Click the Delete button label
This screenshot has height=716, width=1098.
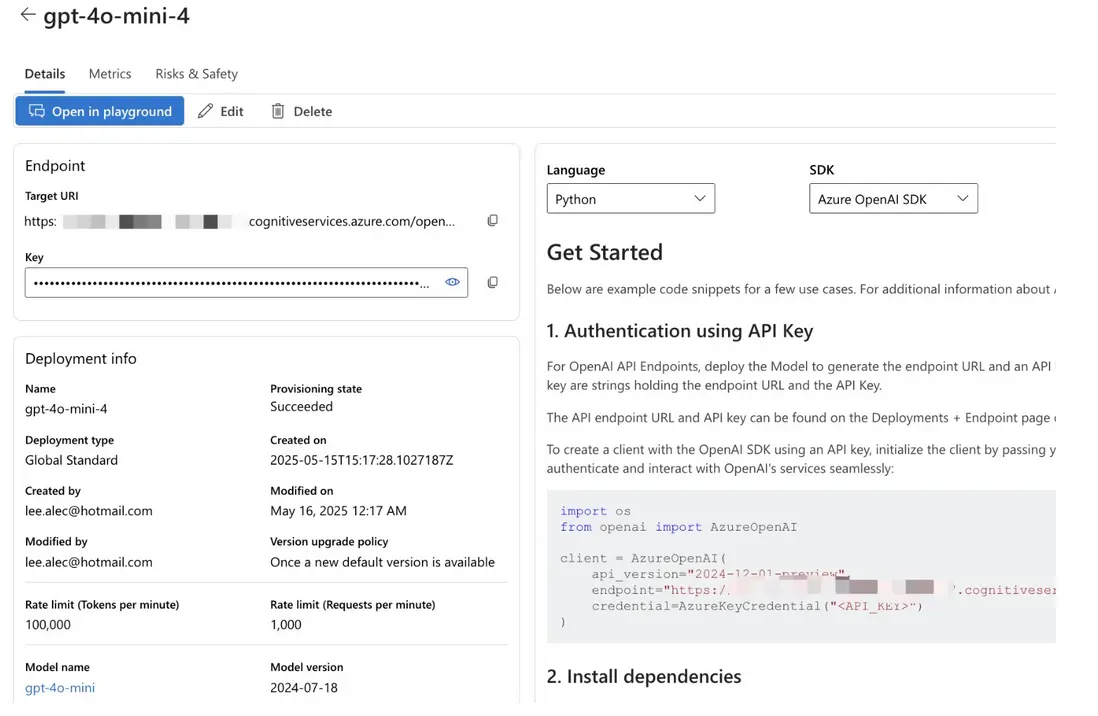point(312,111)
